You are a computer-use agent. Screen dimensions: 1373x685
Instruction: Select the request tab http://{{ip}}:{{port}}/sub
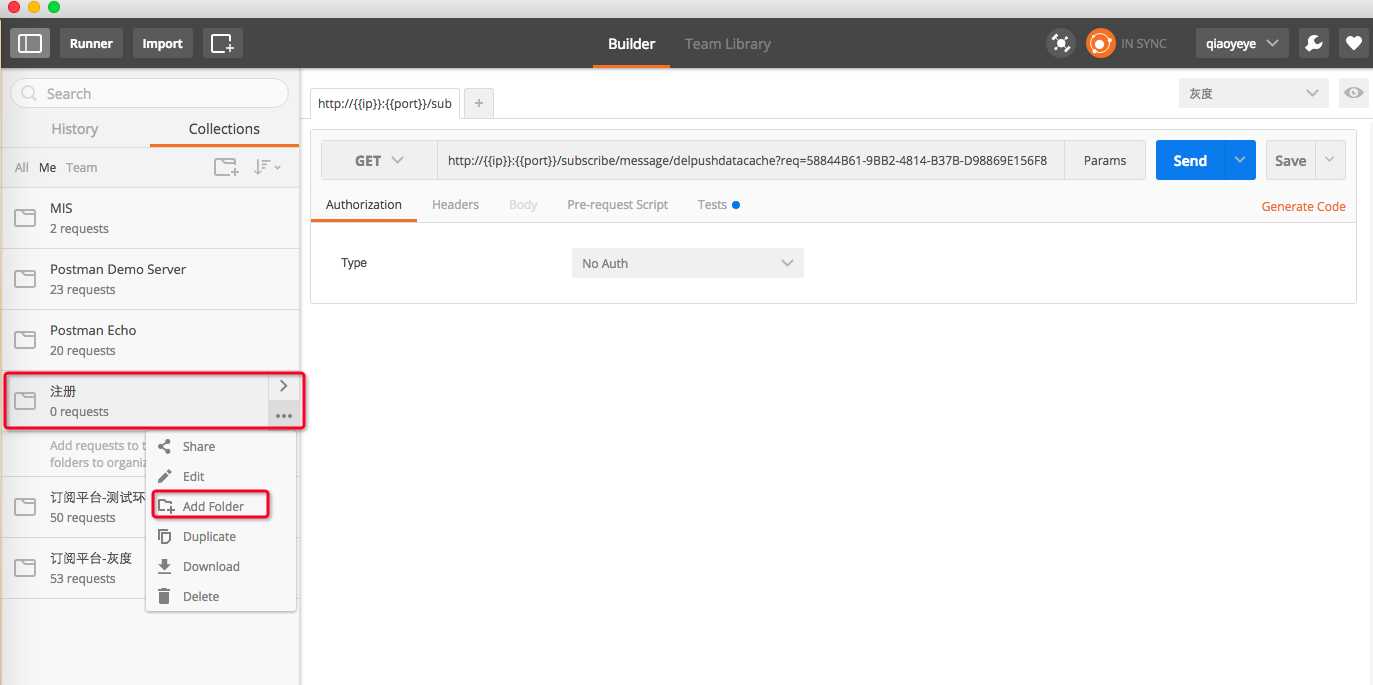point(385,103)
